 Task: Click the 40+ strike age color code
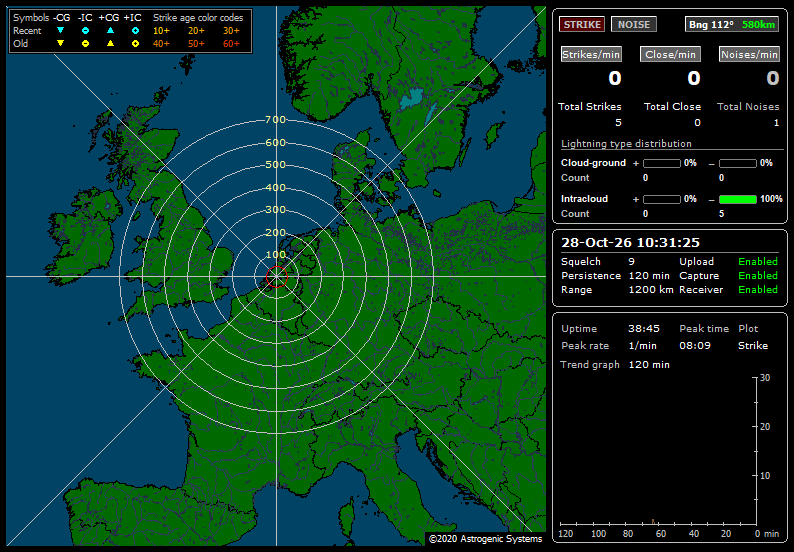[162, 44]
